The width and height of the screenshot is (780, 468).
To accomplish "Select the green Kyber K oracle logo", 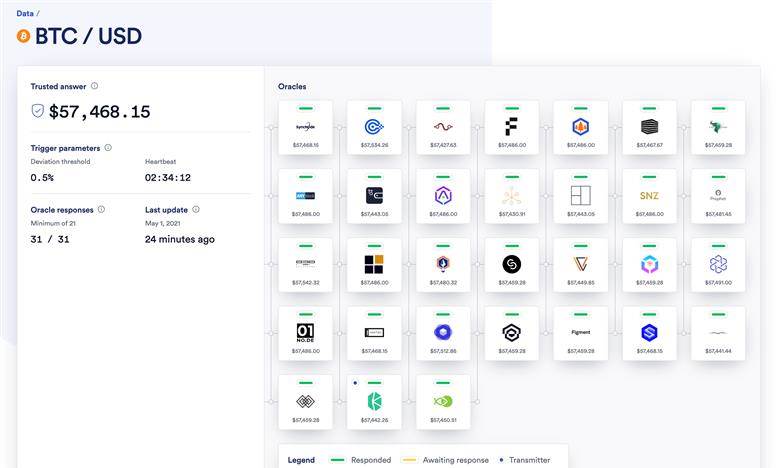I will pyautogui.click(x=374, y=401).
